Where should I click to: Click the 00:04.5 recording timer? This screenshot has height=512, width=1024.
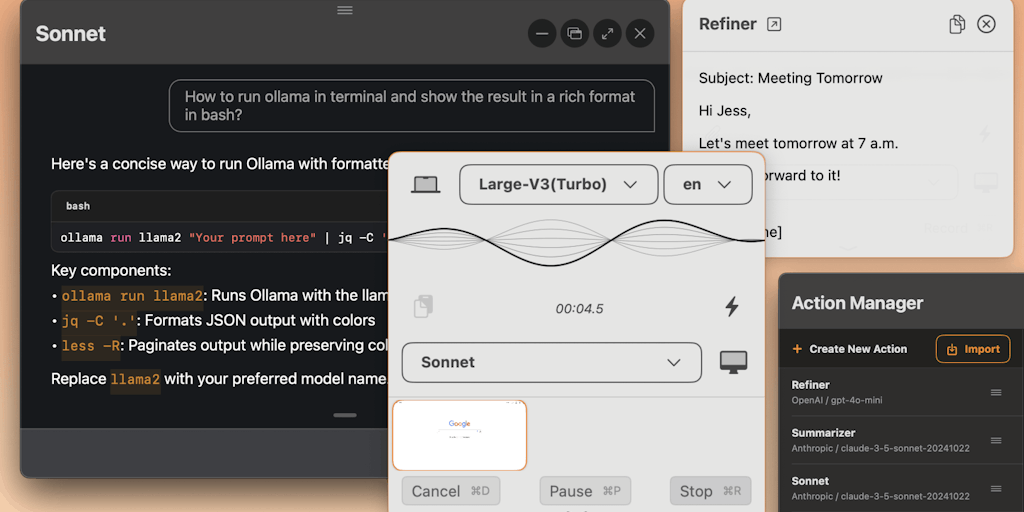(x=579, y=308)
